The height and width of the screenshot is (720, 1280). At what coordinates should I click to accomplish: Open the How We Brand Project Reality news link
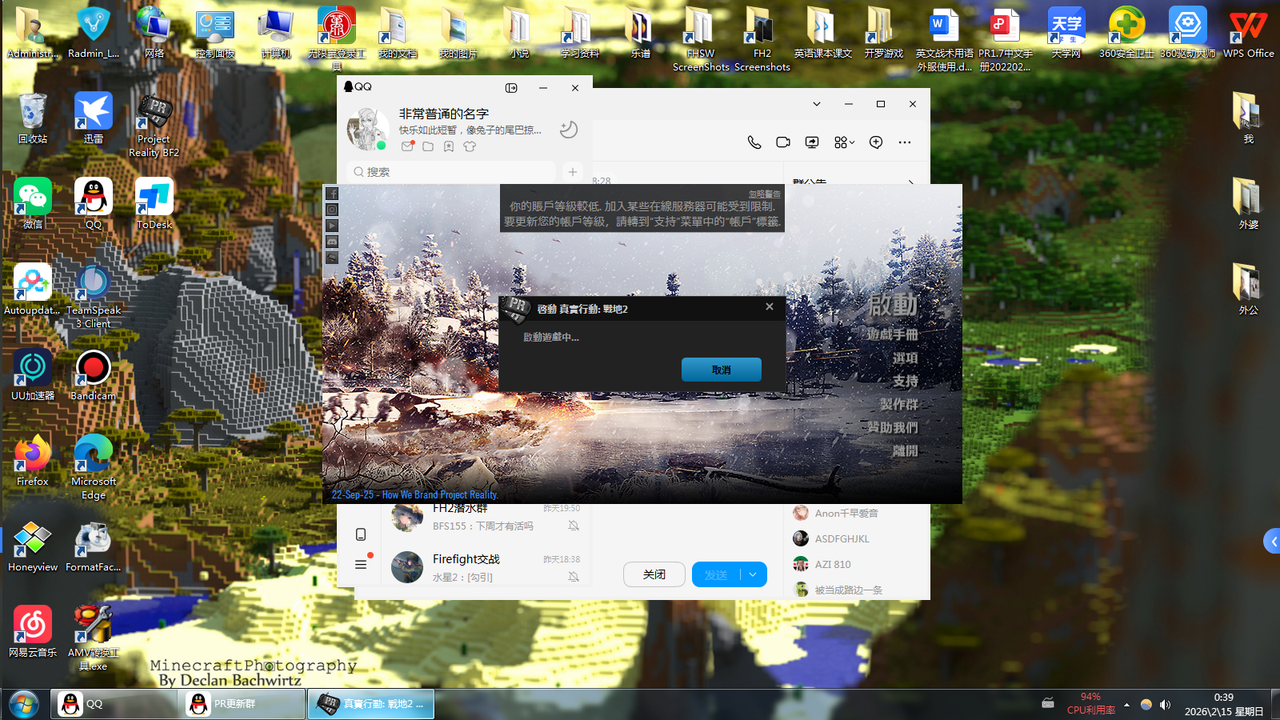(414, 495)
